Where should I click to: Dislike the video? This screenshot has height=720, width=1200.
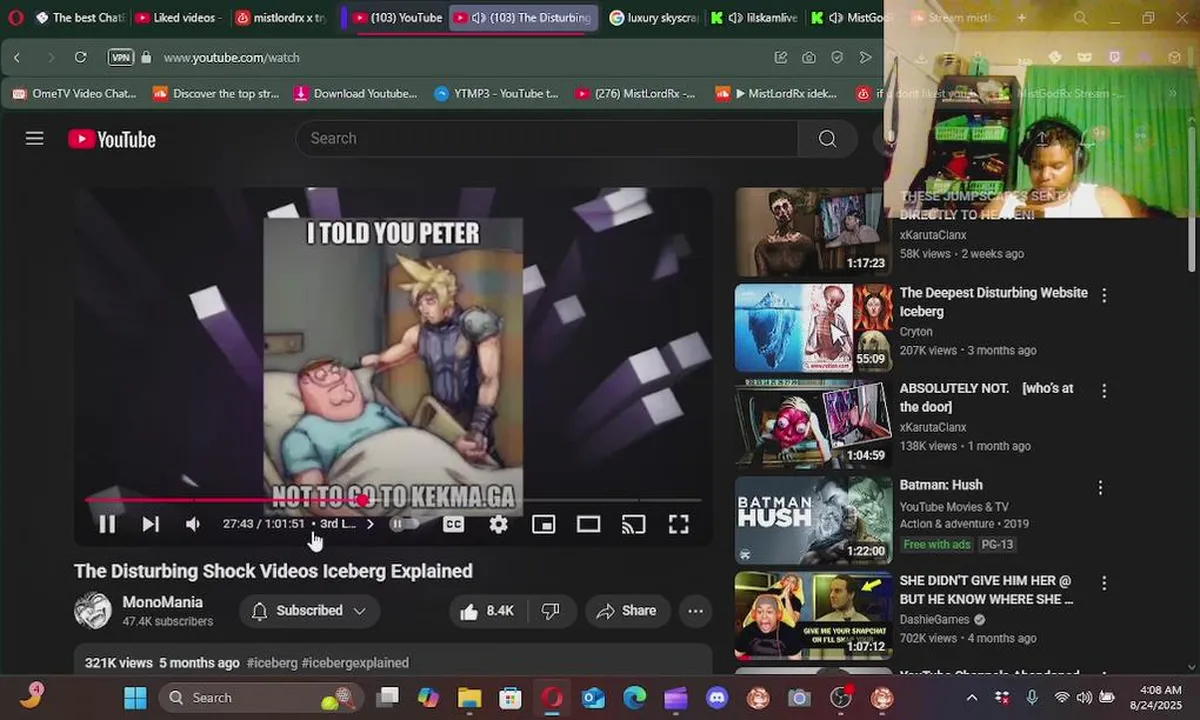tap(551, 610)
